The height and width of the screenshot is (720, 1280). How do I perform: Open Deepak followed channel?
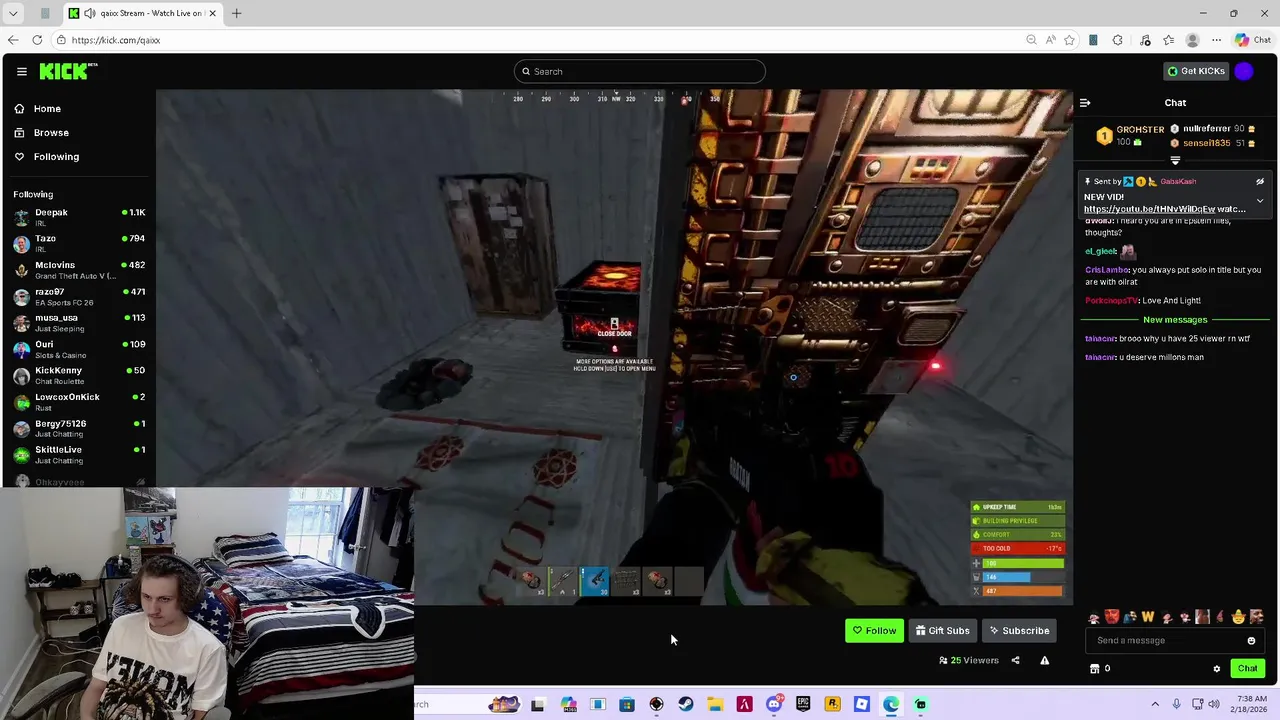77,217
